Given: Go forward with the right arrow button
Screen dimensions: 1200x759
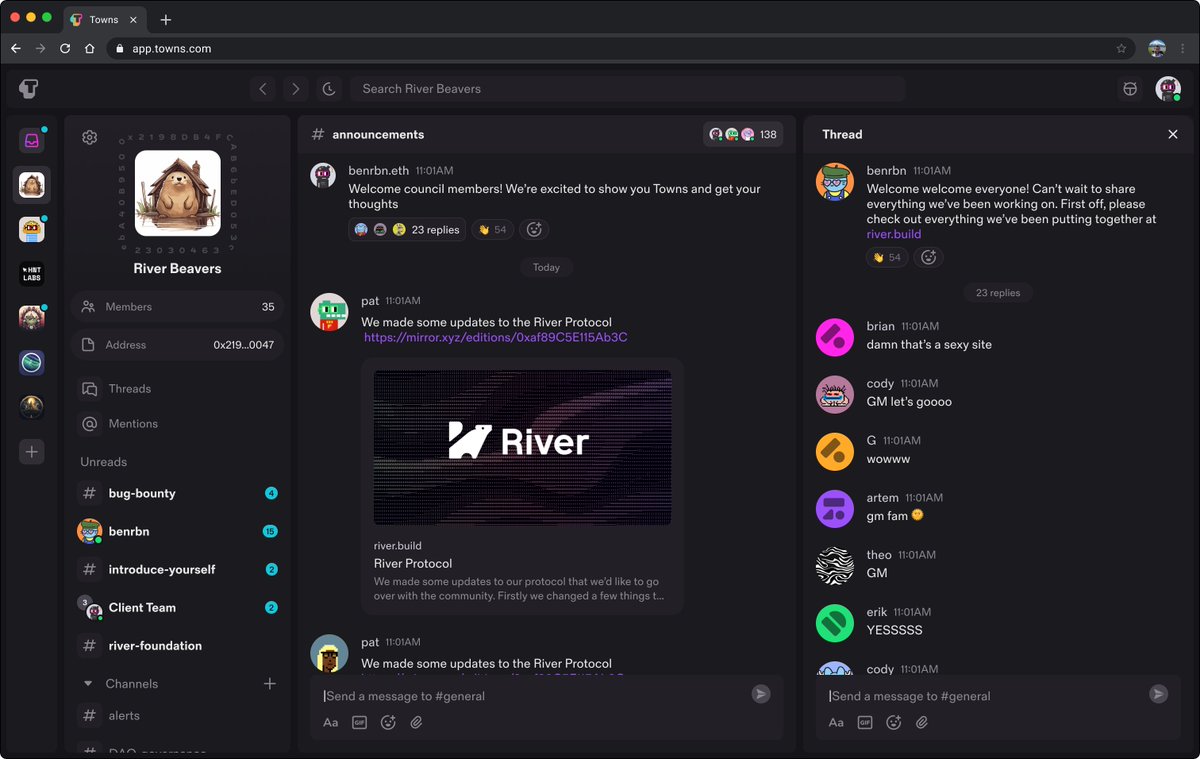Looking at the screenshot, I should point(295,89).
